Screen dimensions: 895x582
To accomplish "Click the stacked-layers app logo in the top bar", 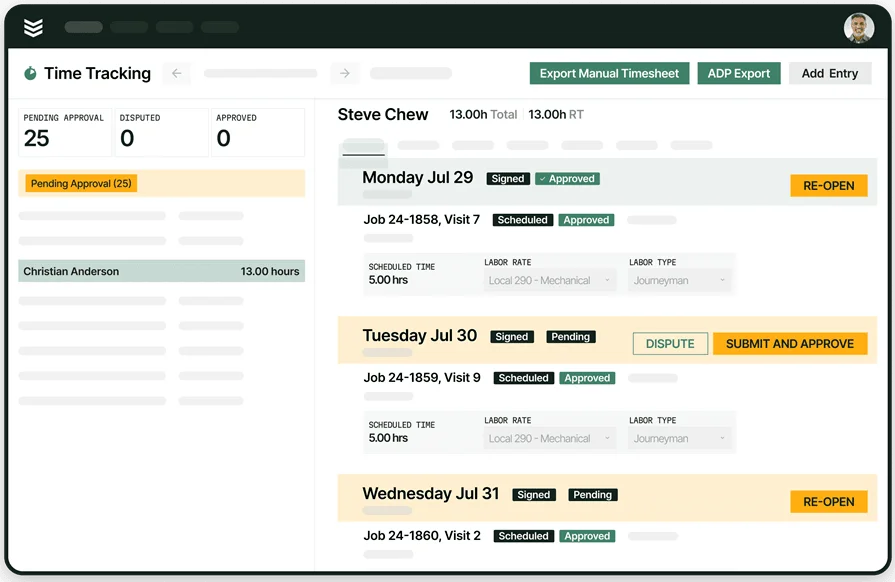I will point(33,27).
